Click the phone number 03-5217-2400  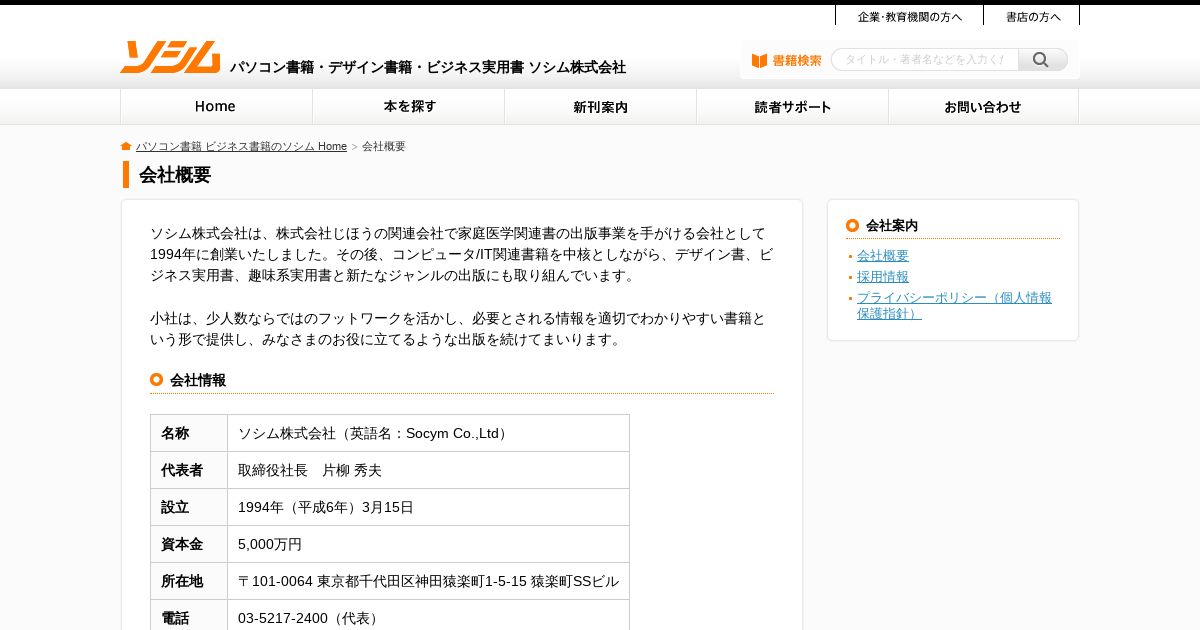(428, 615)
